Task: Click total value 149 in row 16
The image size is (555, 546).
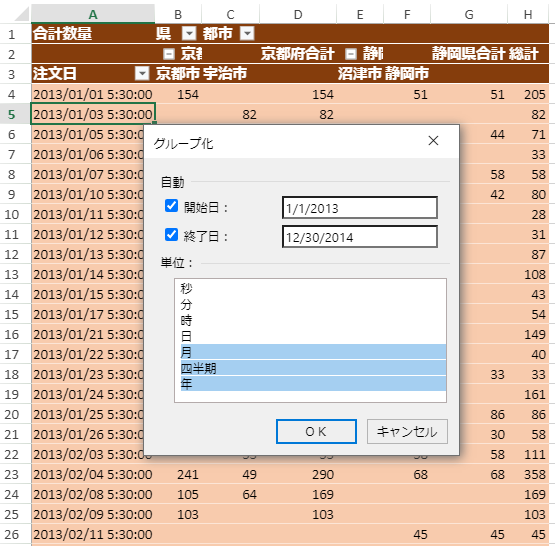Action: (x=528, y=334)
